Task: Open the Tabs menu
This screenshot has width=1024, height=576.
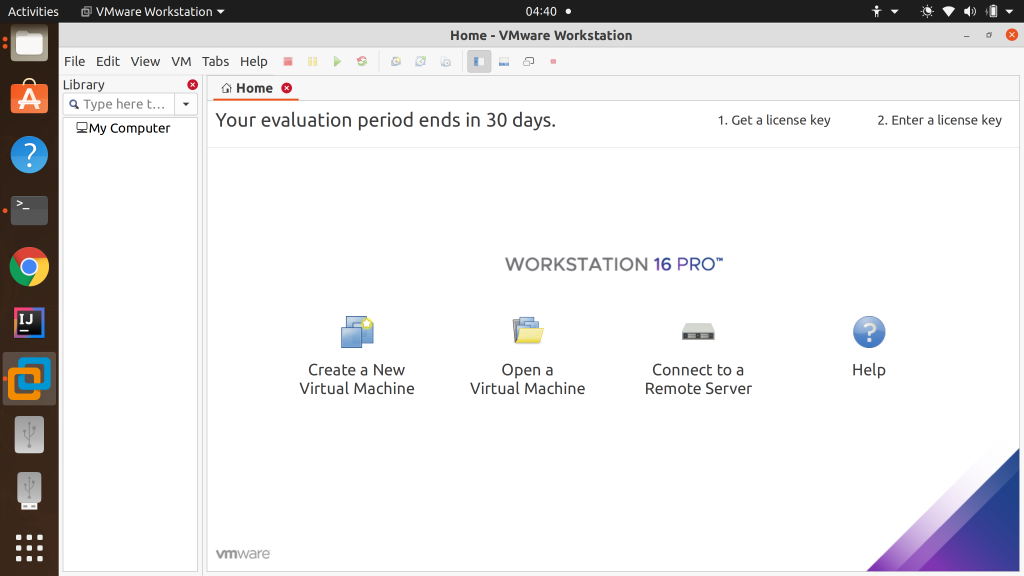Action: tap(215, 62)
